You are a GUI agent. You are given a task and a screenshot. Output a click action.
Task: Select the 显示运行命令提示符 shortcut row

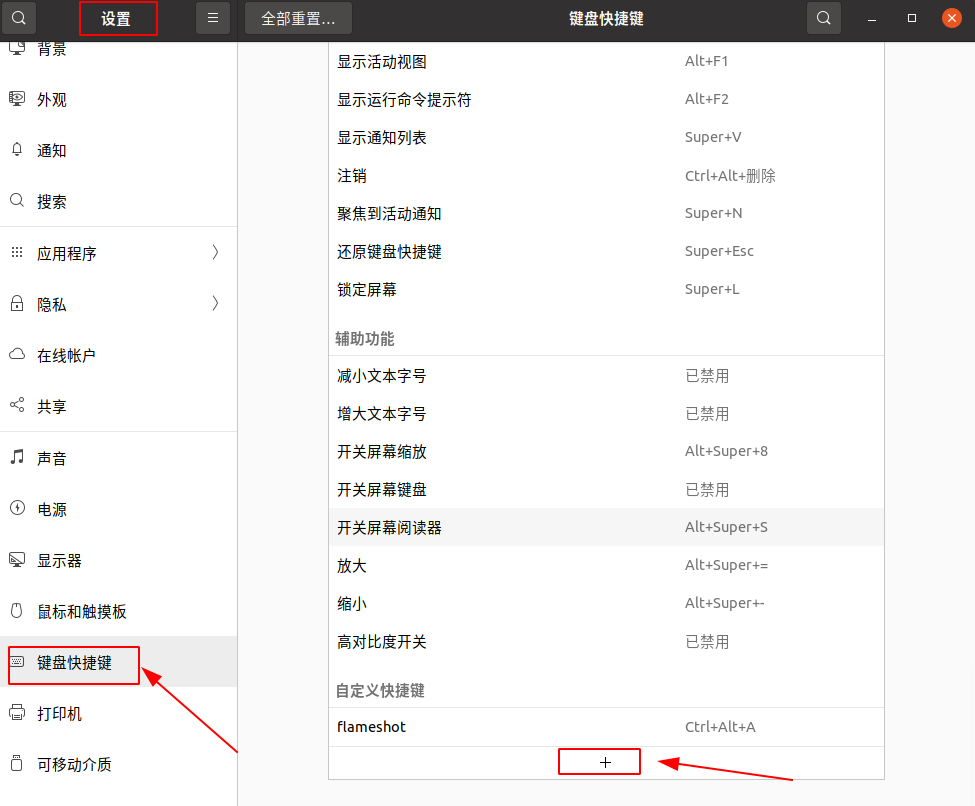click(606, 100)
